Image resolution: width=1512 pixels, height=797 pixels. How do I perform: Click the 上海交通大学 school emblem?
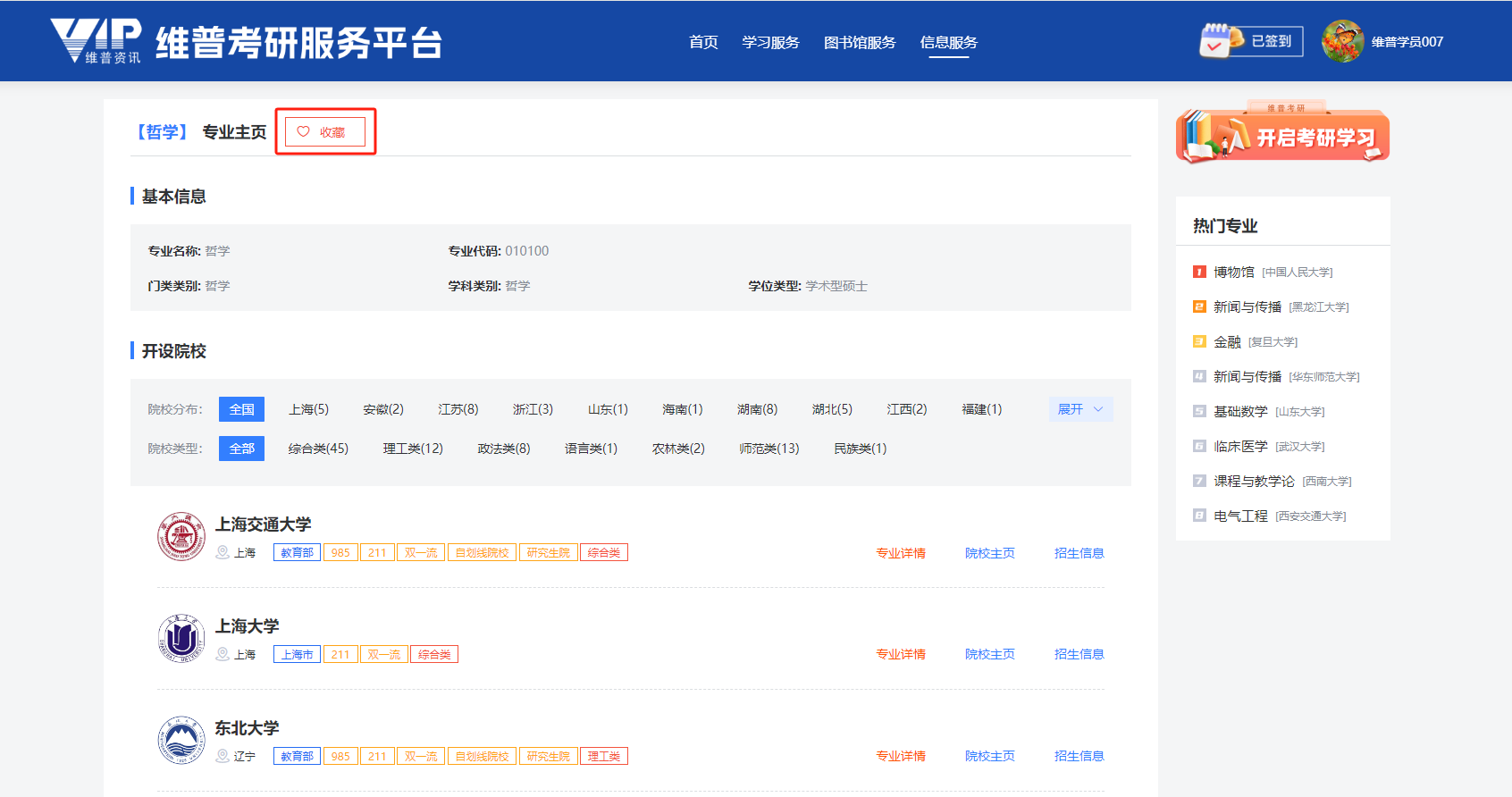pos(181,536)
